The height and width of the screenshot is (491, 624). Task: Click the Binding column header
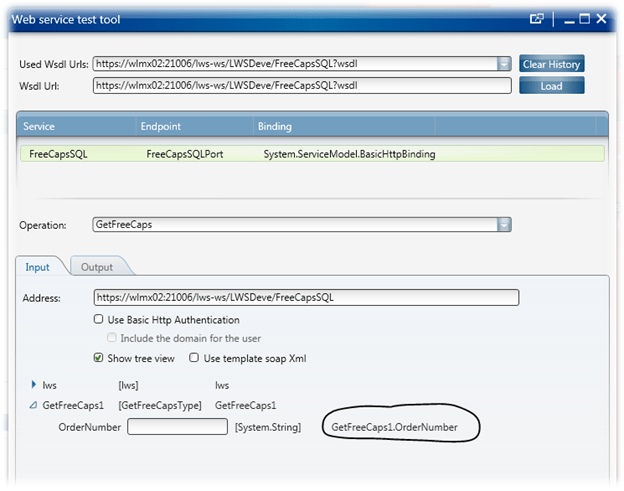point(275,127)
